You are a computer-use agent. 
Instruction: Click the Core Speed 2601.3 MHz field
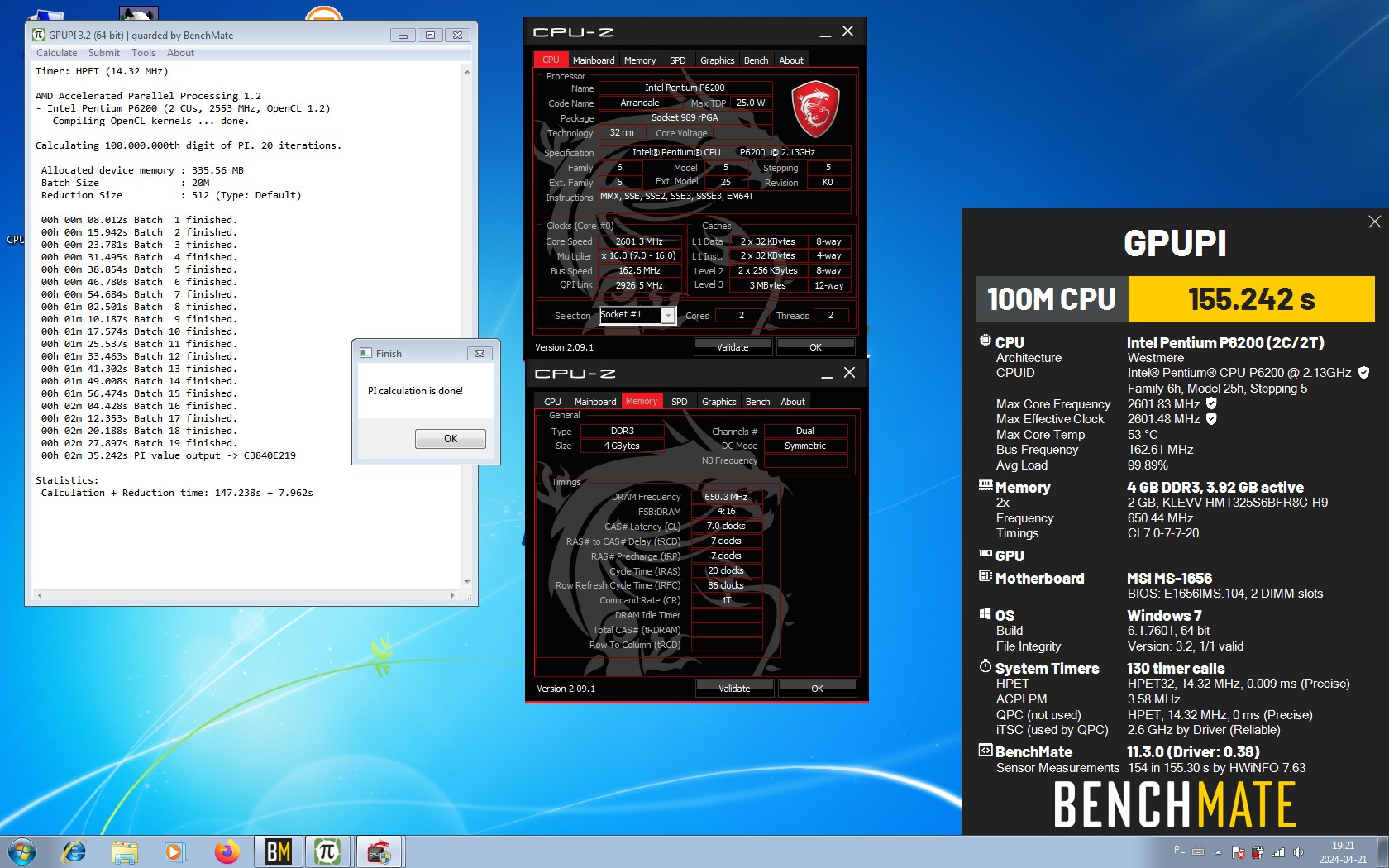[639, 241]
